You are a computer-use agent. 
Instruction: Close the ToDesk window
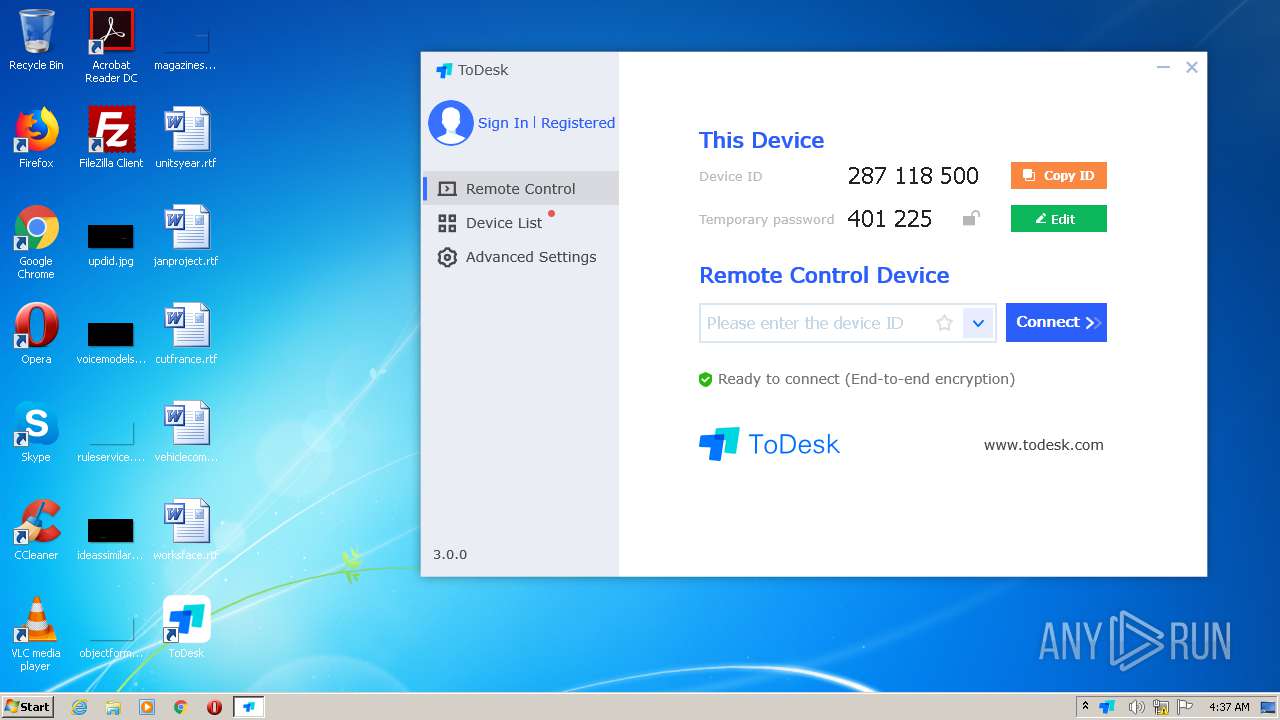[1191, 67]
